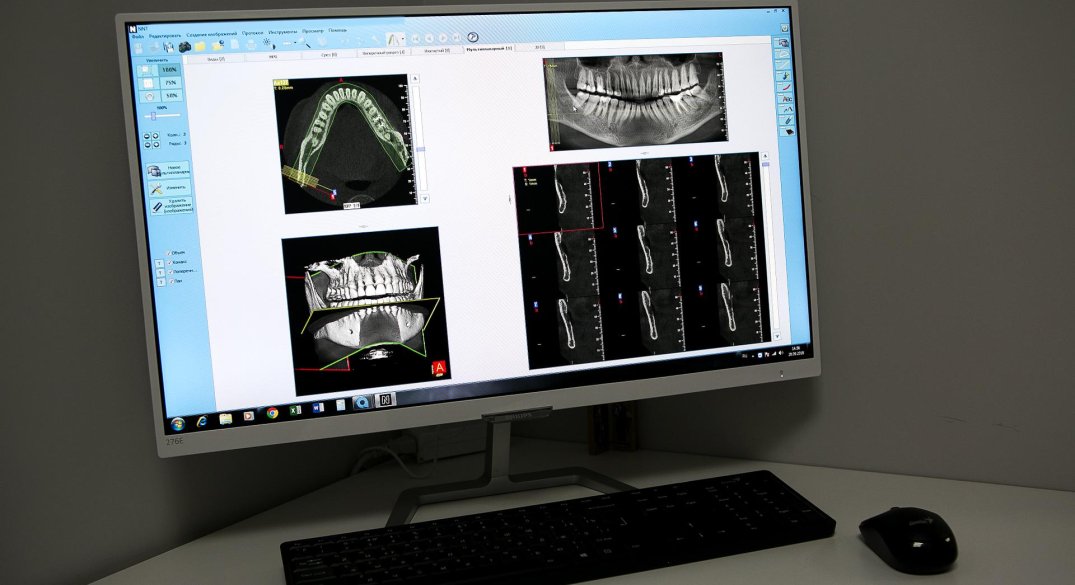
Task: Click the round clock icon in toolbar
Action: point(472,37)
